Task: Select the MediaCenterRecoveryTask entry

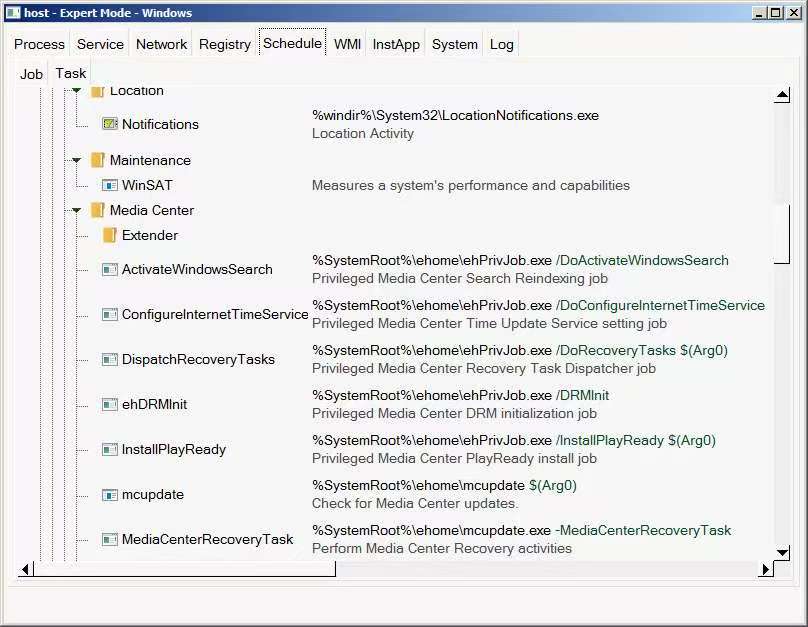Action: click(207, 540)
